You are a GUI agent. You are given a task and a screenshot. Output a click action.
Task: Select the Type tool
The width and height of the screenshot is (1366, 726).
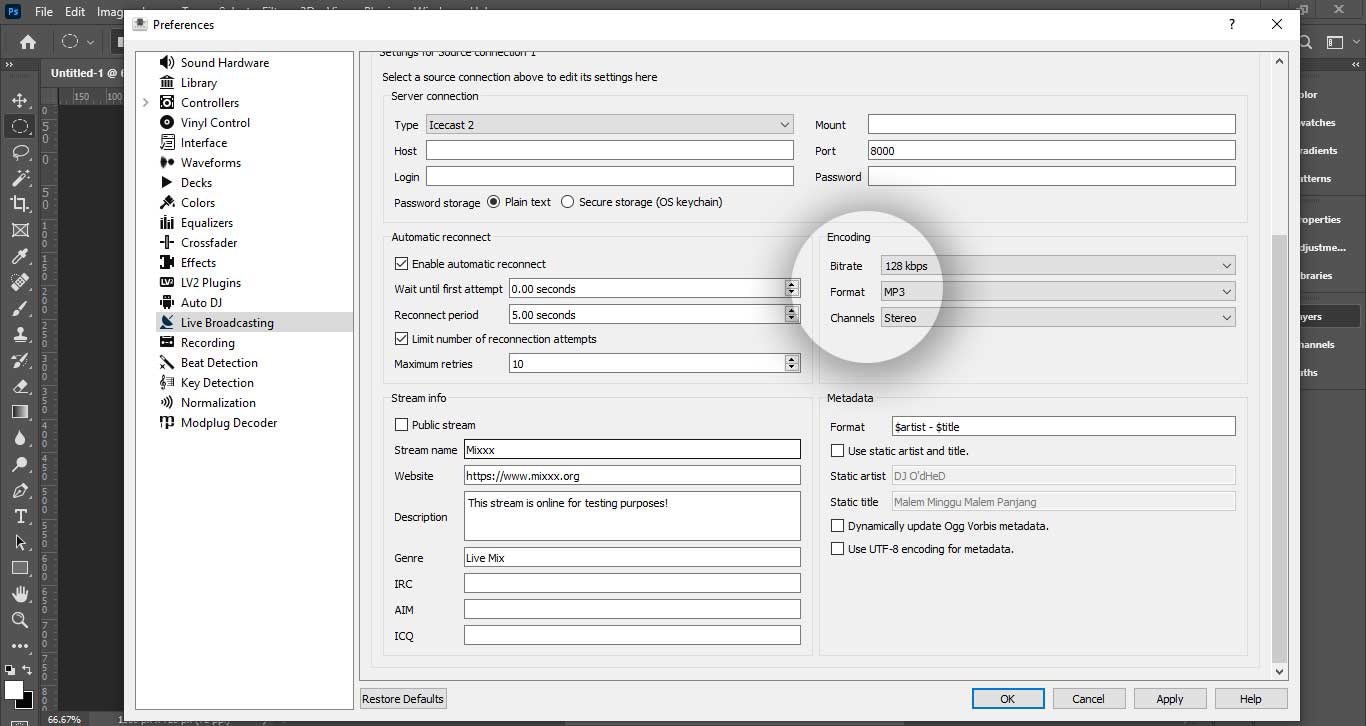[x=19, y=516]
